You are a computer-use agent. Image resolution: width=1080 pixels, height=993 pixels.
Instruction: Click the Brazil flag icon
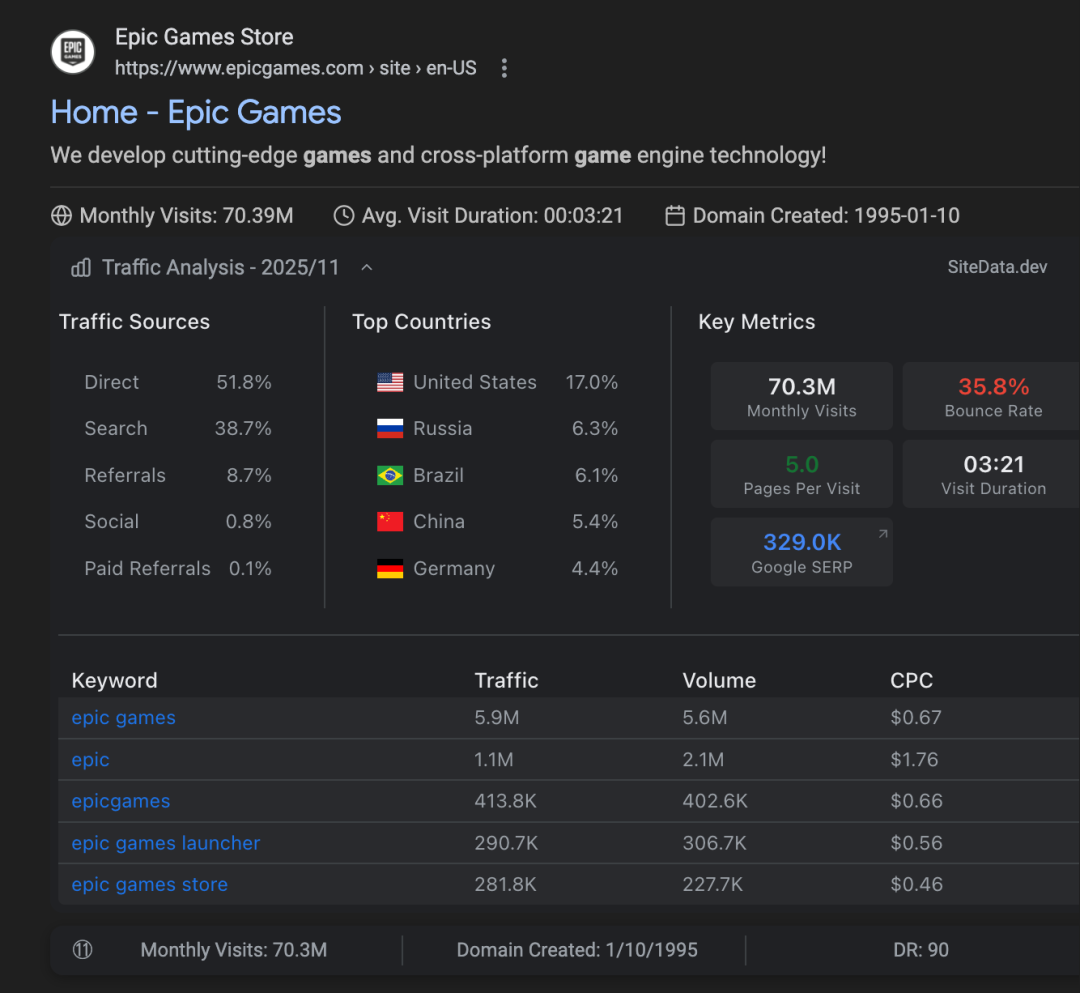[390, 475]
